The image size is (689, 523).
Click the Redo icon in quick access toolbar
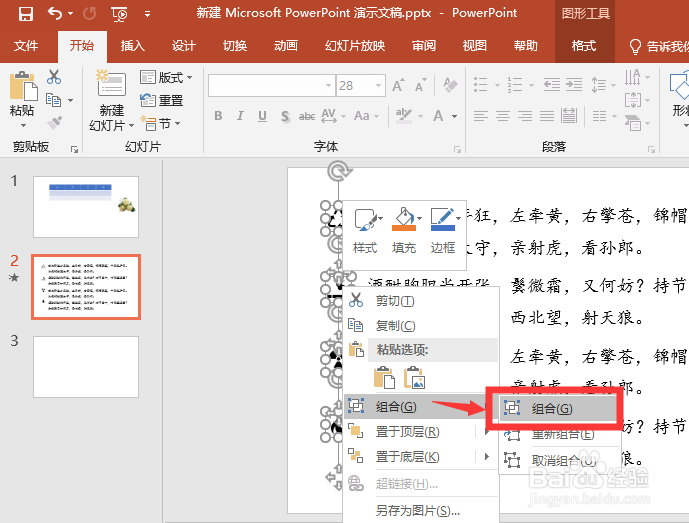(x=90, y=14)
